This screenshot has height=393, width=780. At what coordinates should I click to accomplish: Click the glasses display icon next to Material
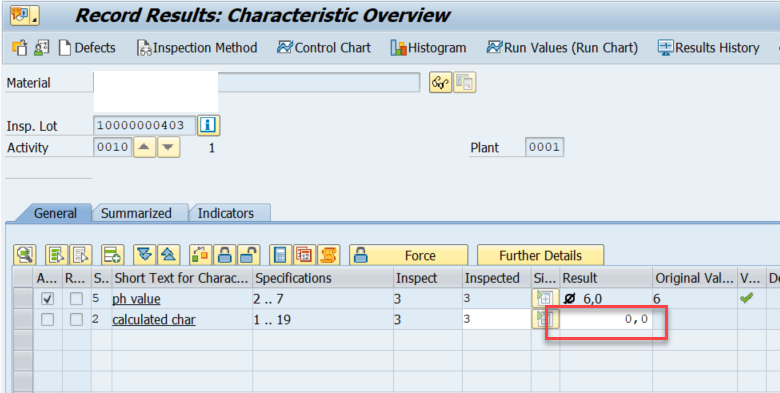[x=441, y=83]
